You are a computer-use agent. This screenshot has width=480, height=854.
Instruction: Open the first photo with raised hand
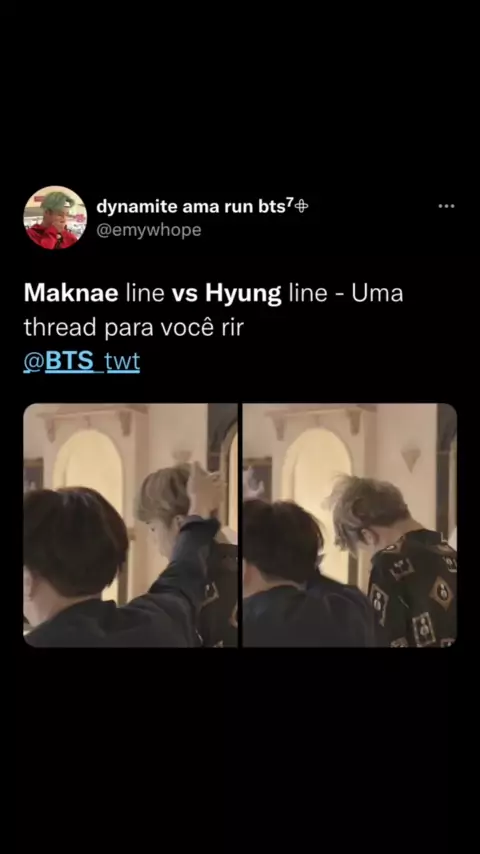[x=130, y=525]
